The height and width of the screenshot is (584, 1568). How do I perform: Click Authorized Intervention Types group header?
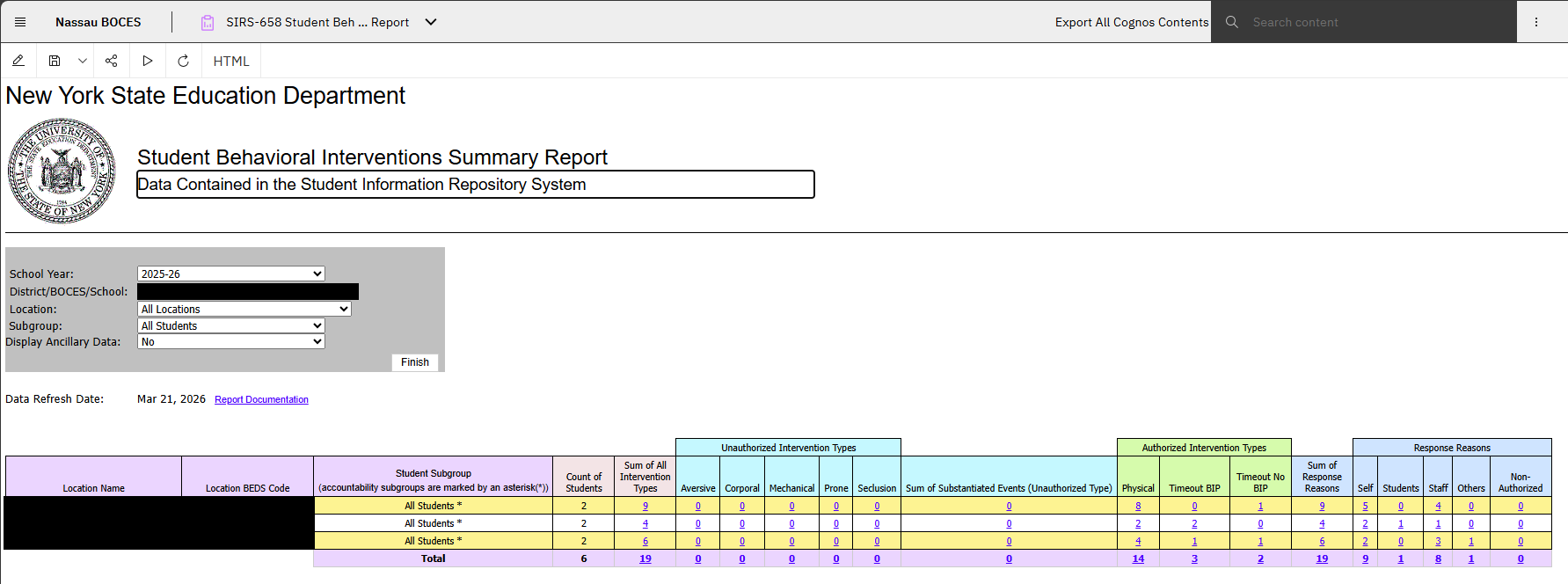tap(1204, 448)
